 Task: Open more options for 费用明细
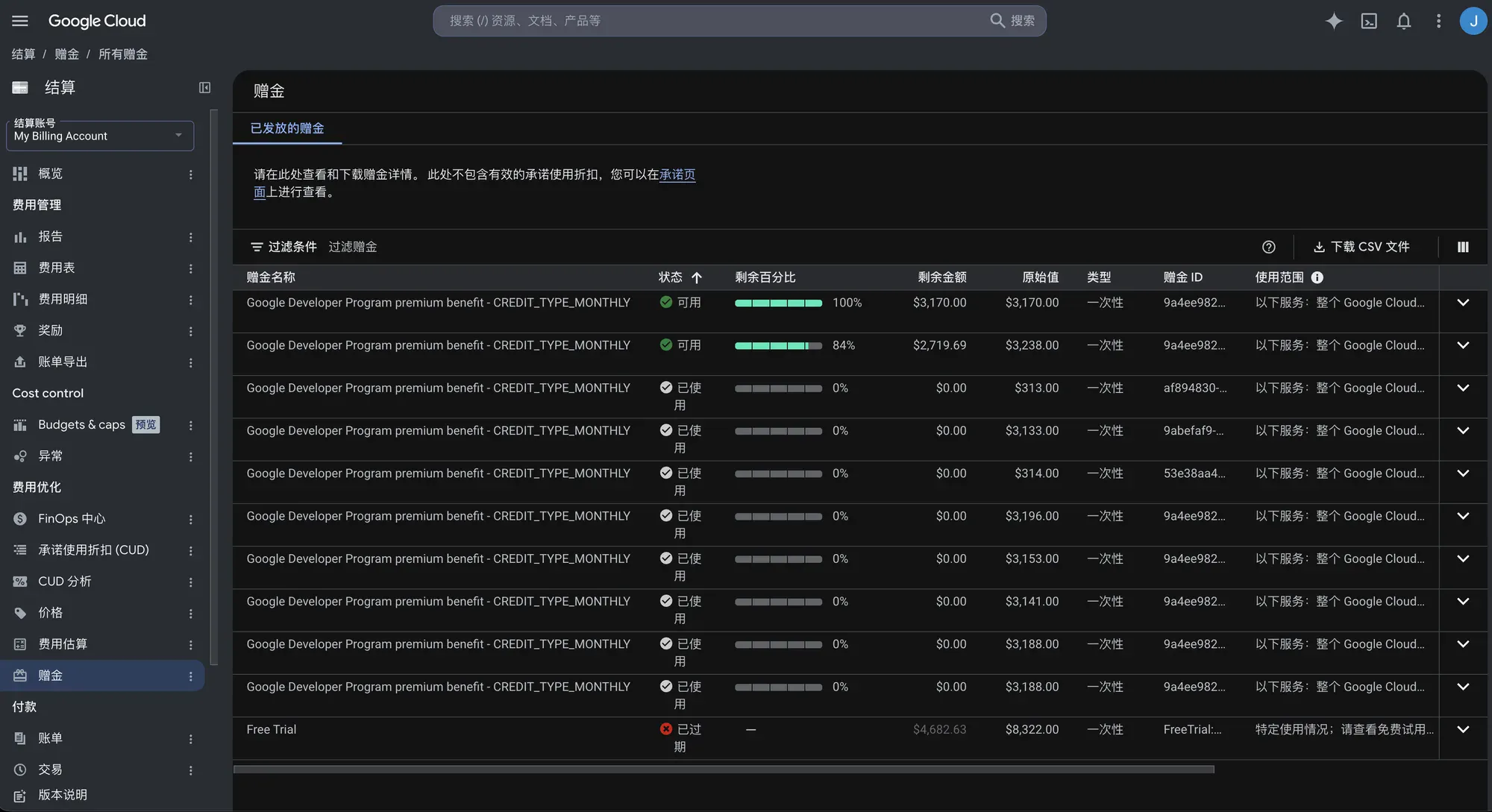(x=191, y=299)
